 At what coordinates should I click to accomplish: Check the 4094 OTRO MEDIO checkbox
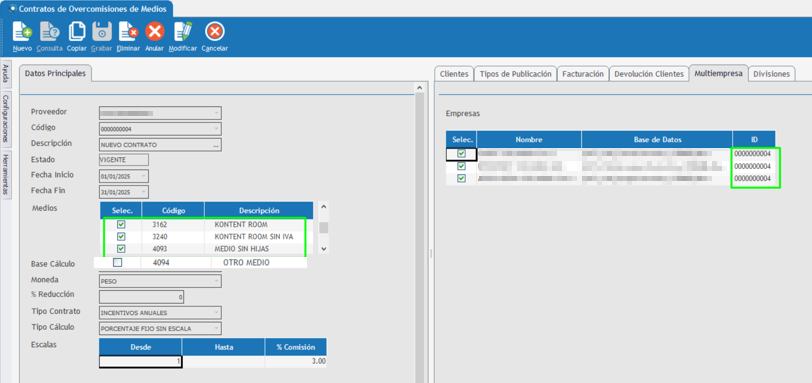coord(118,262)
